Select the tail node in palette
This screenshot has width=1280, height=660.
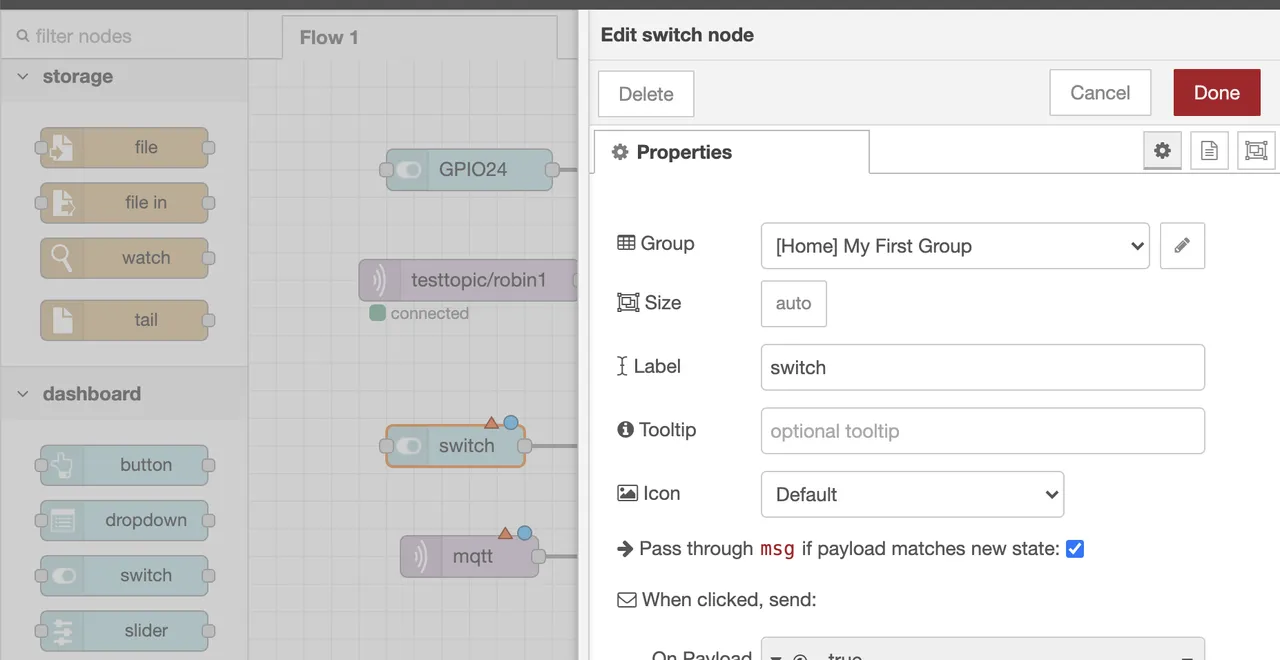point(124,320)
